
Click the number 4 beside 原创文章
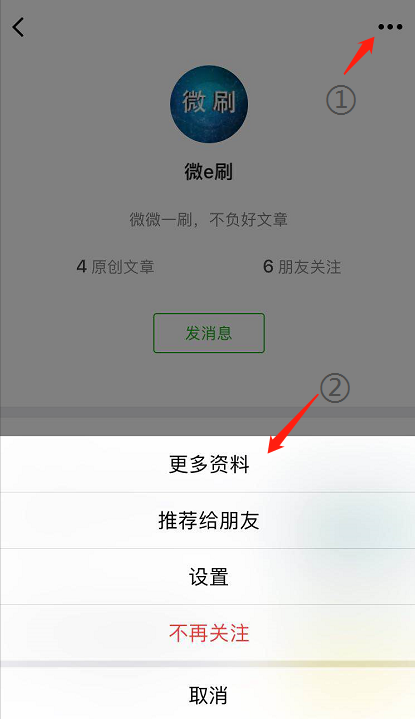click(82, 266)
